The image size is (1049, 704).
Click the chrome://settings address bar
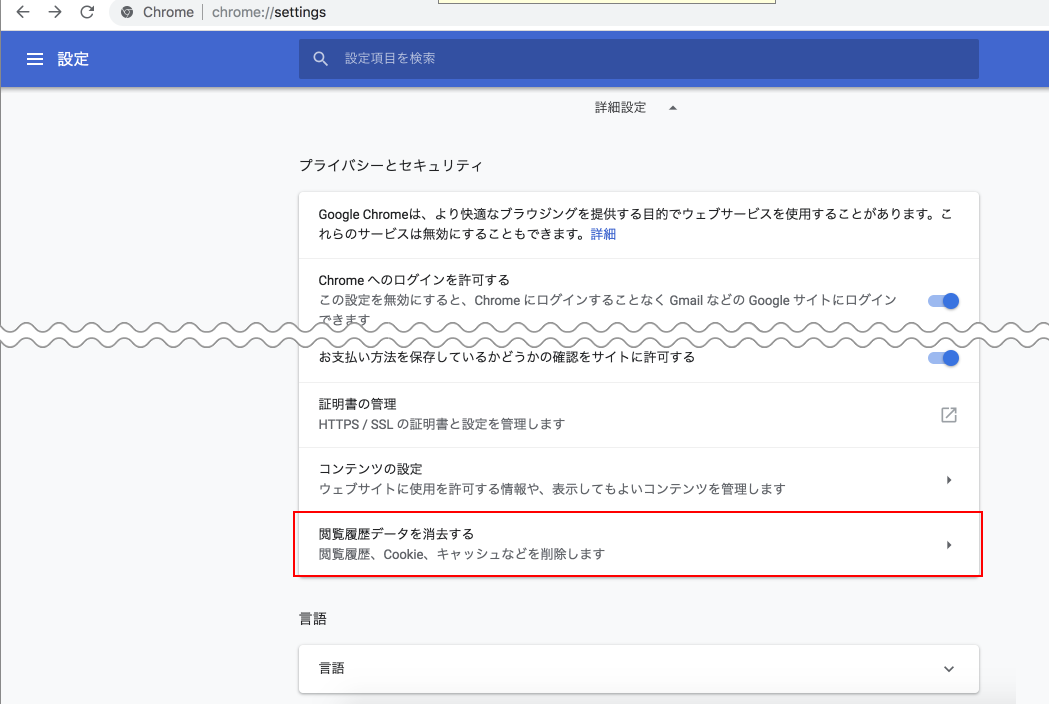coord(269,12)
